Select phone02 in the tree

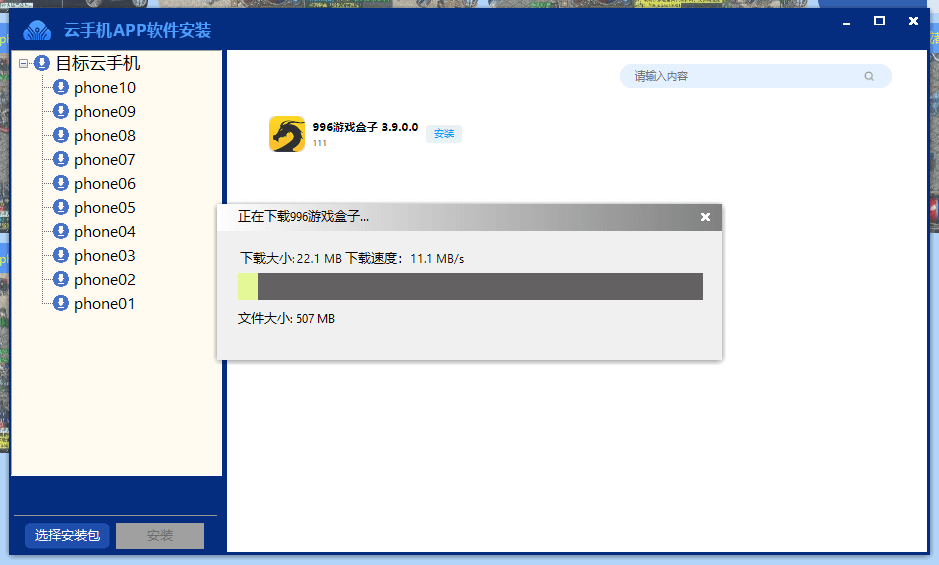(105, 280)
